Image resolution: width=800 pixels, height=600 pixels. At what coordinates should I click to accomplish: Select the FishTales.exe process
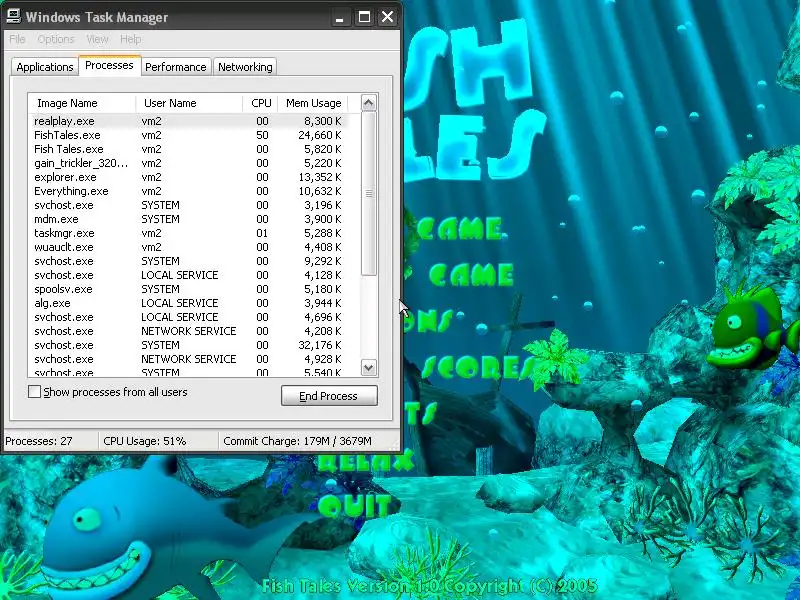[x=188, y=135]
